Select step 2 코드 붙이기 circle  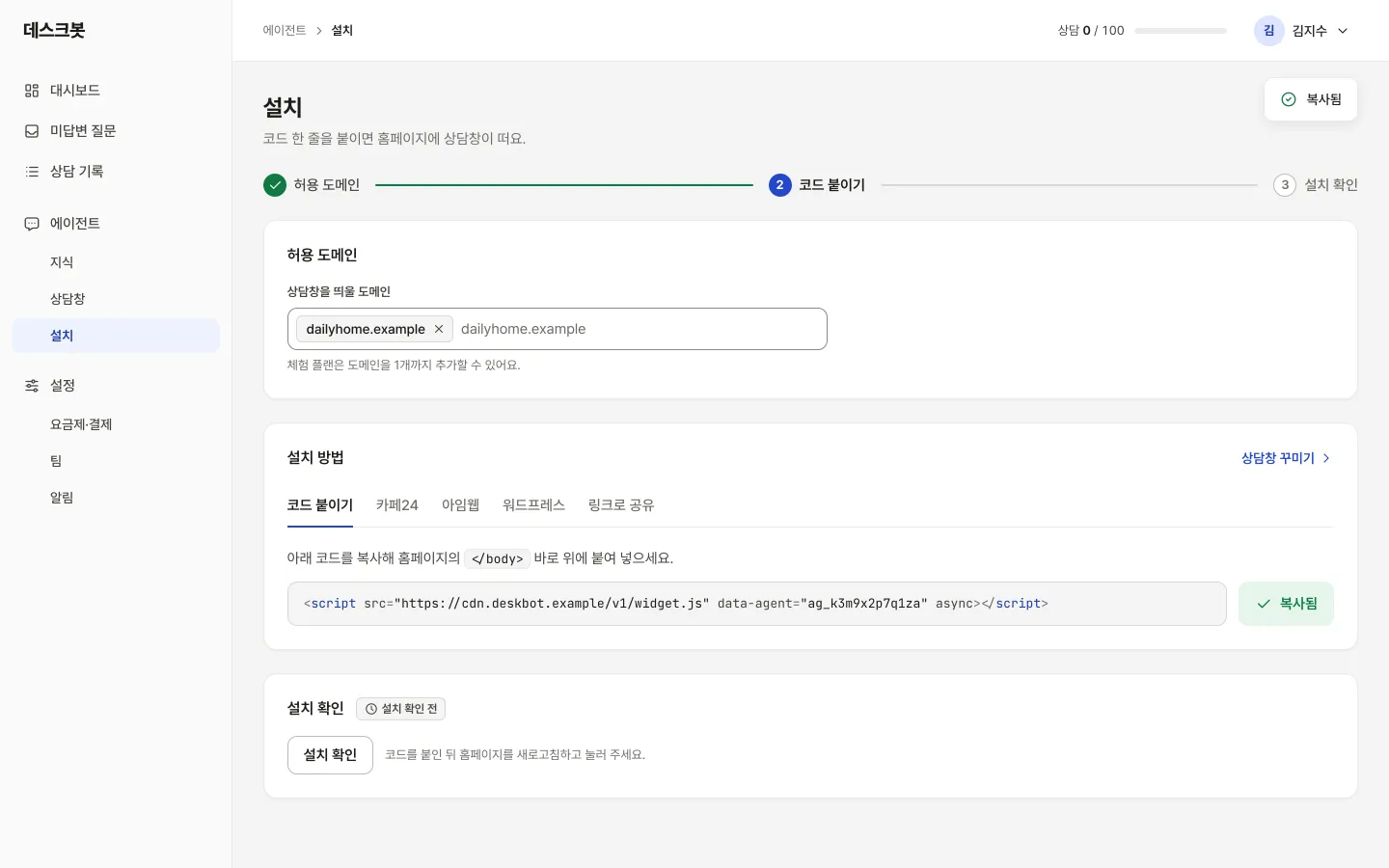click(x=780, y=185)
